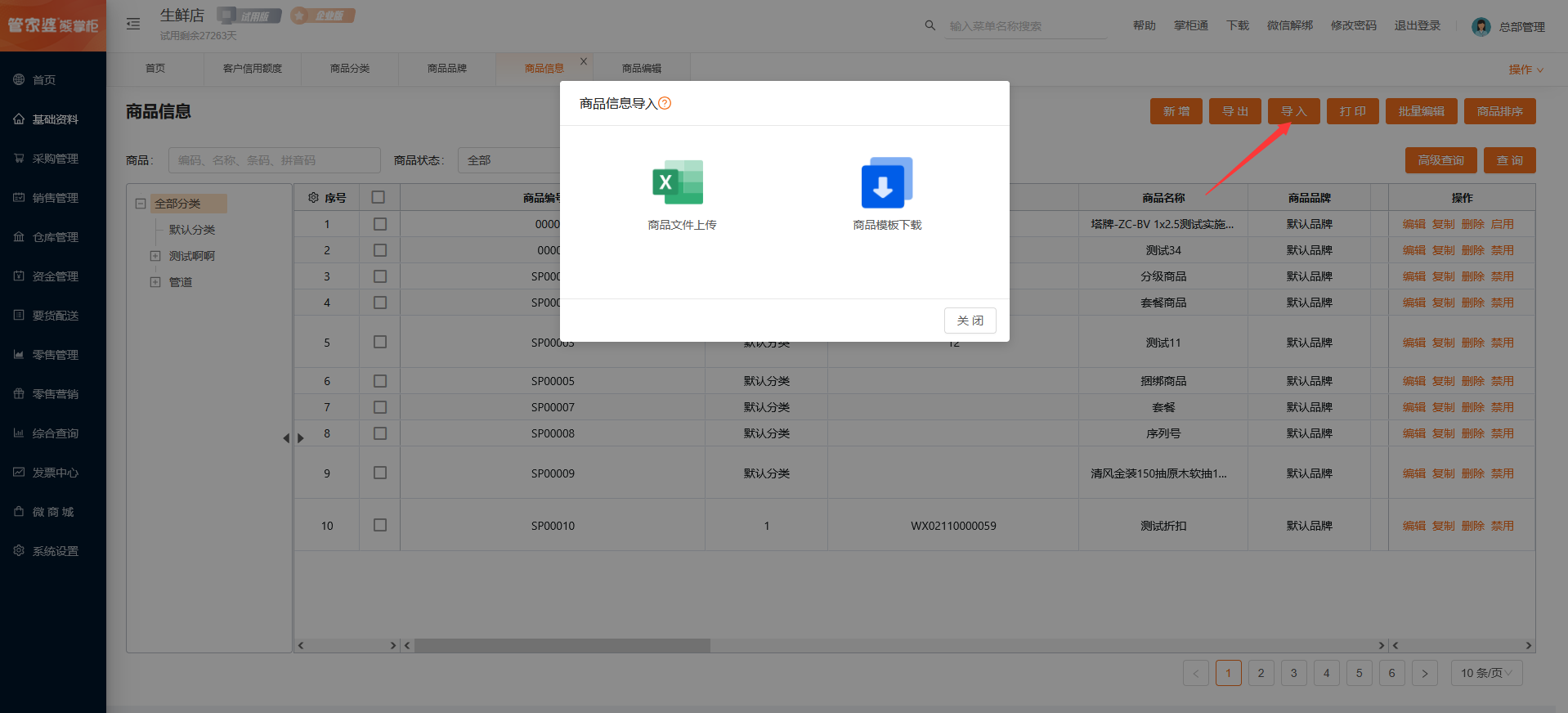Expand the 管道 tree node
The height and width of the screenshot is (713, 1568).
click(x=155, y=282)
